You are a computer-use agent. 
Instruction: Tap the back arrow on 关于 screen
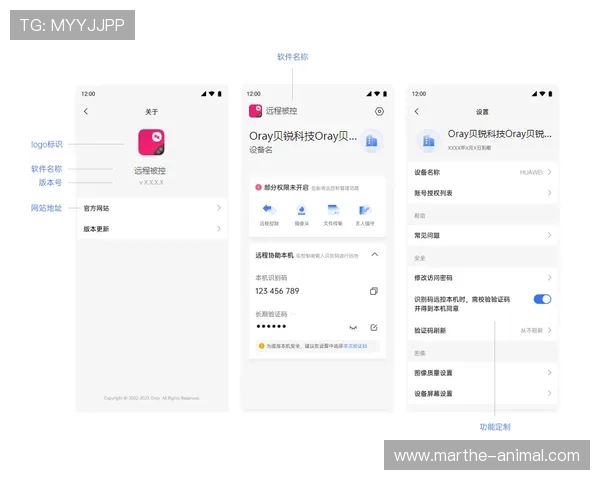tap(86, 111)
